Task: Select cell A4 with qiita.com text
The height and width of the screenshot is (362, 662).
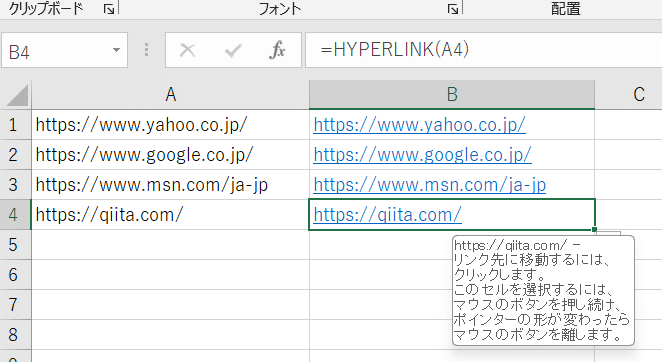Action: tap(171, 215)
